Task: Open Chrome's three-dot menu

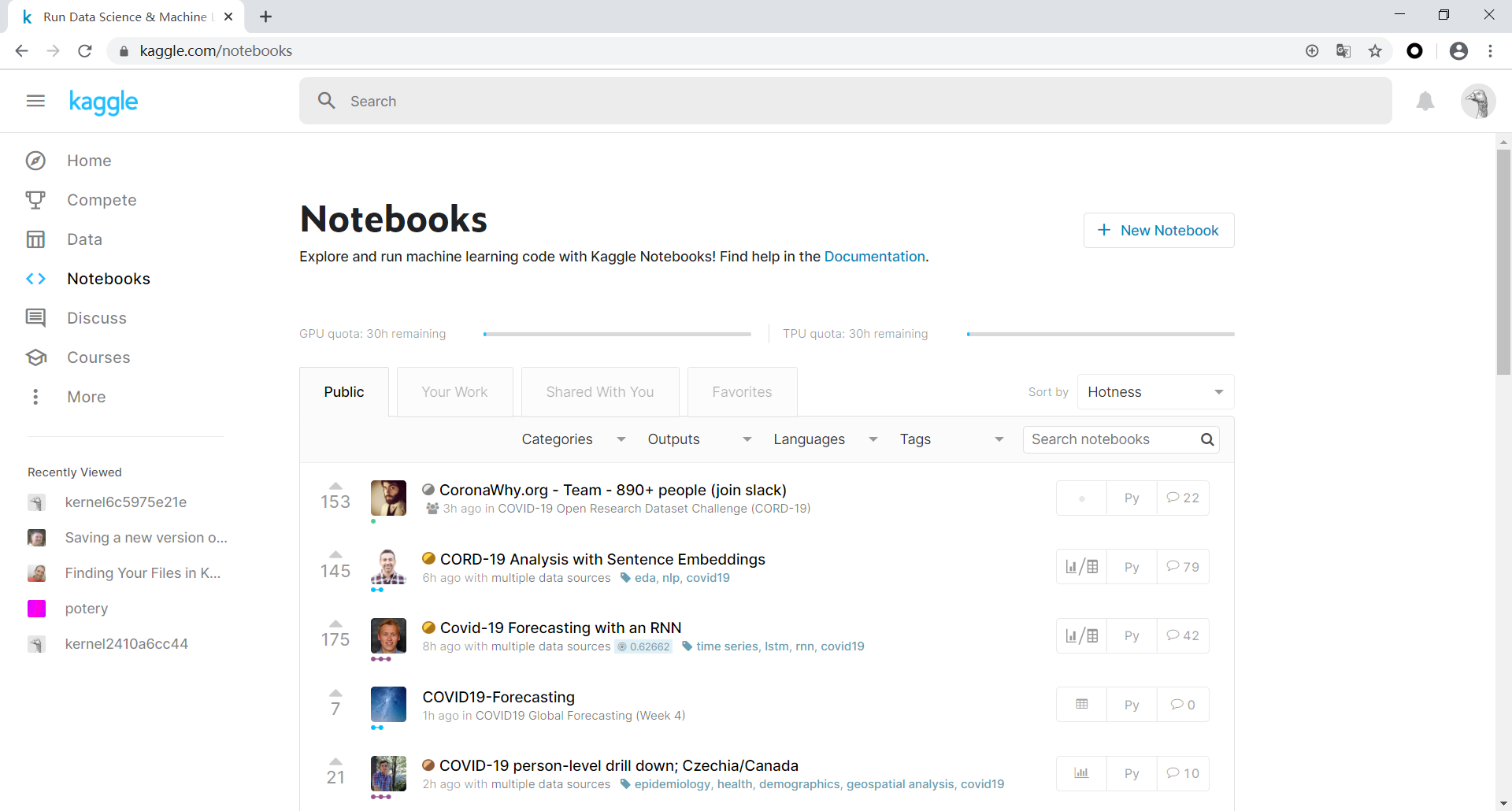Action: (x=1490, y=51)
